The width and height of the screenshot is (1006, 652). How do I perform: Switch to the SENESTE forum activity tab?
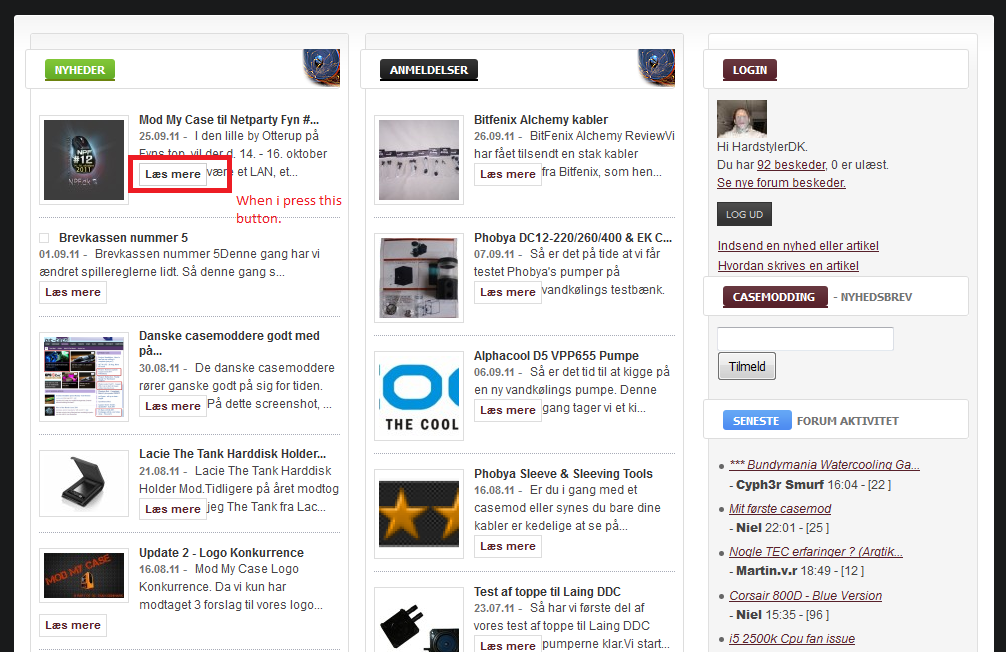(x=757, y=421)
